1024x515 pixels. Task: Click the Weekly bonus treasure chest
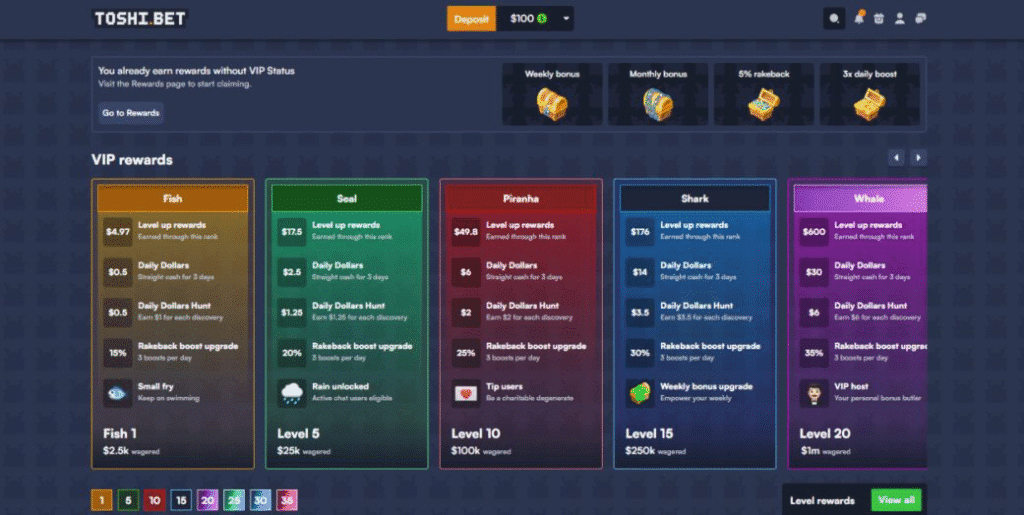552,103
